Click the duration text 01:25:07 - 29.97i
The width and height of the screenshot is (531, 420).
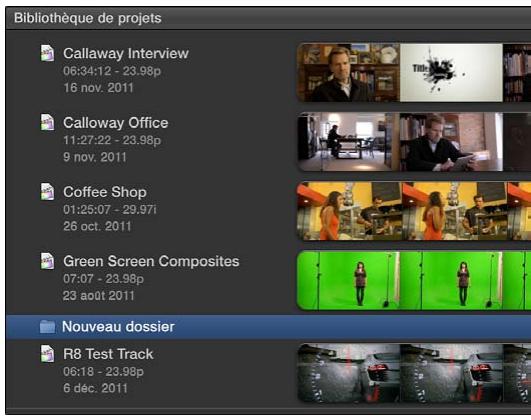pos(110,209)
